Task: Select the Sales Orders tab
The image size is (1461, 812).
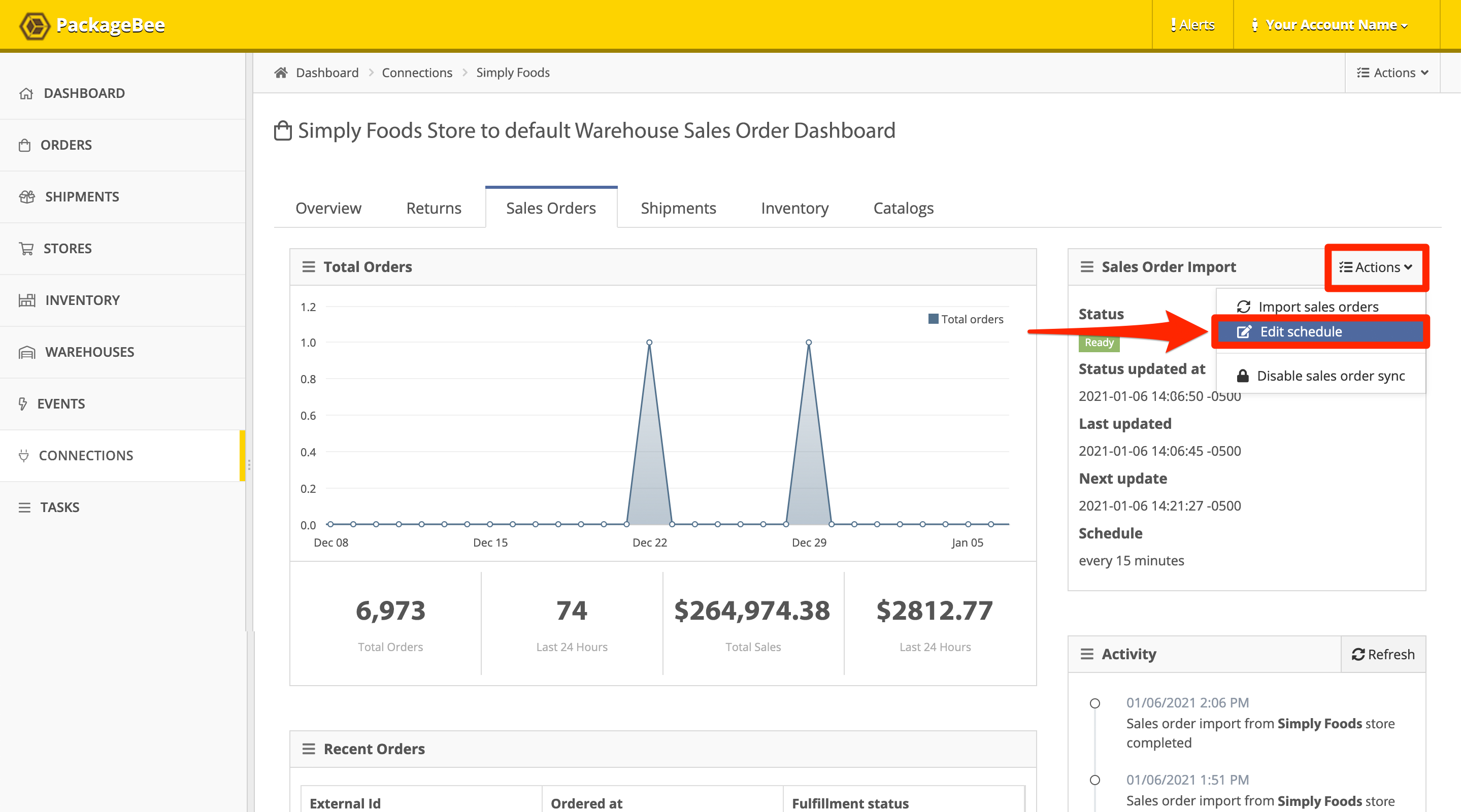Action: (x=551, y=208)
